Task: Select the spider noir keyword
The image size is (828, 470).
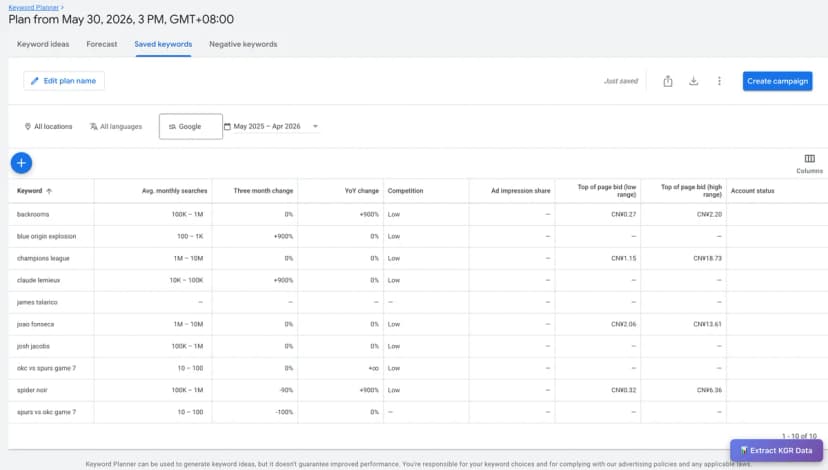Action: pos(32,390)
